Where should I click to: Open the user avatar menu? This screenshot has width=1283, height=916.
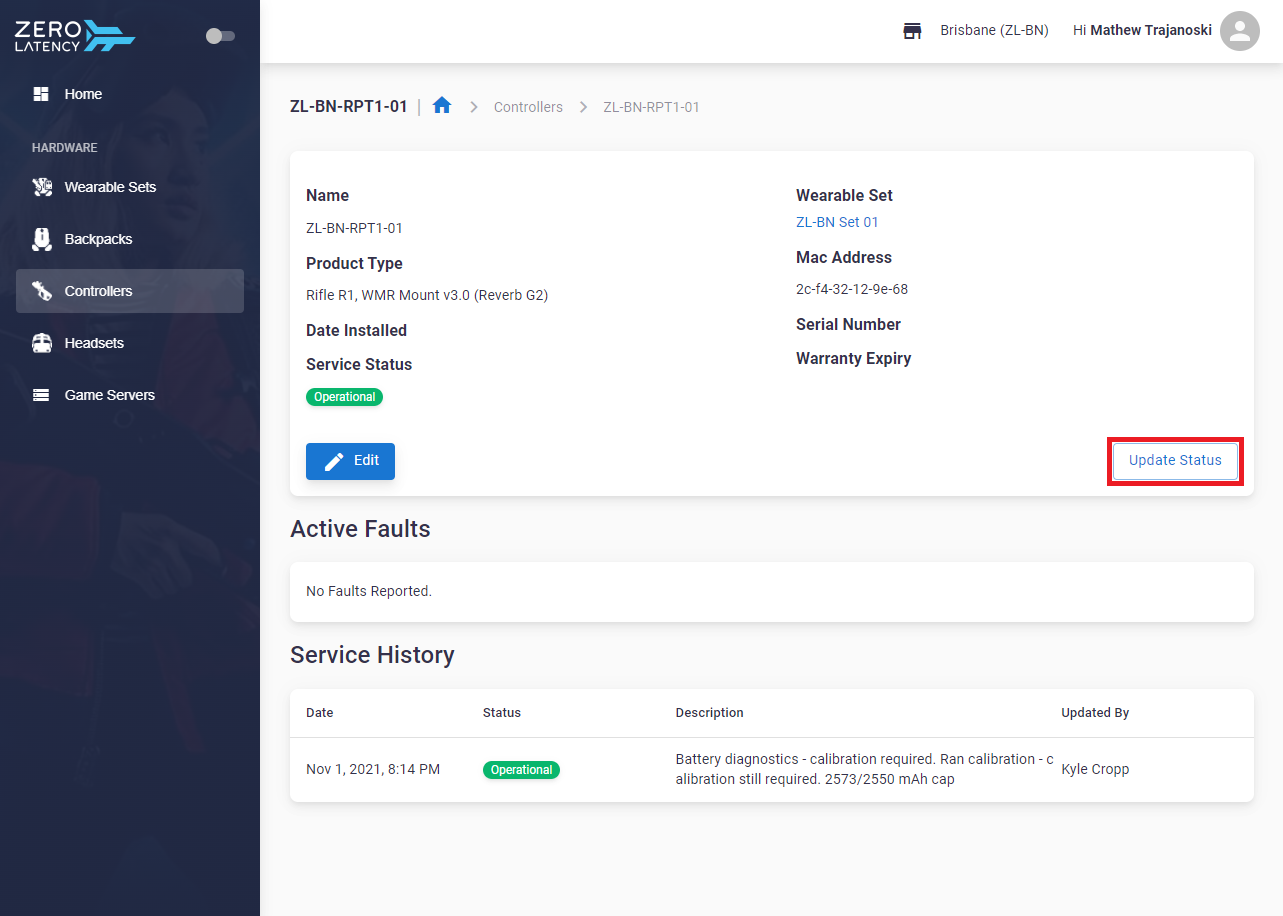(1240, 31)
